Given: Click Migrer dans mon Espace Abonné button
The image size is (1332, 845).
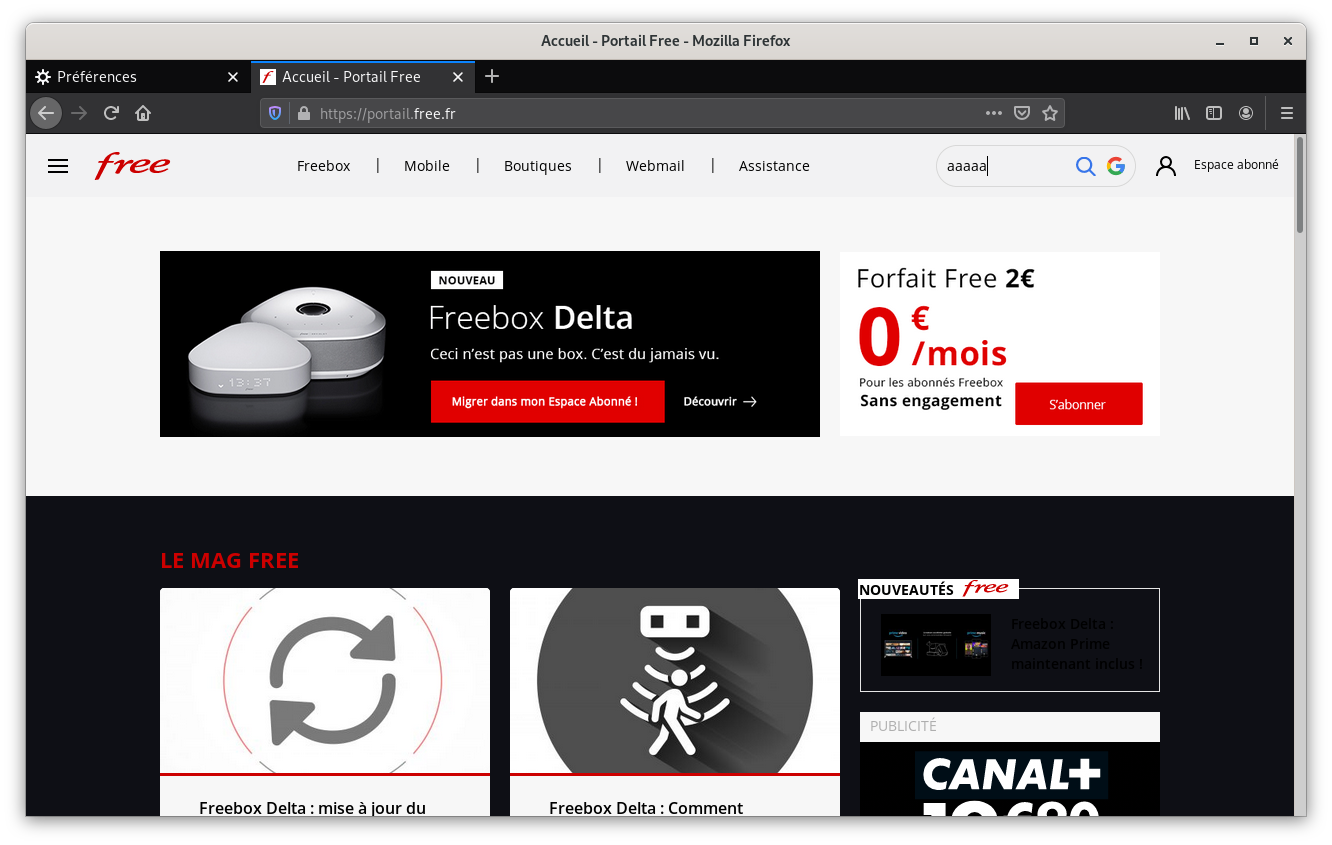Looking at the screenshot, I should 548,401.
